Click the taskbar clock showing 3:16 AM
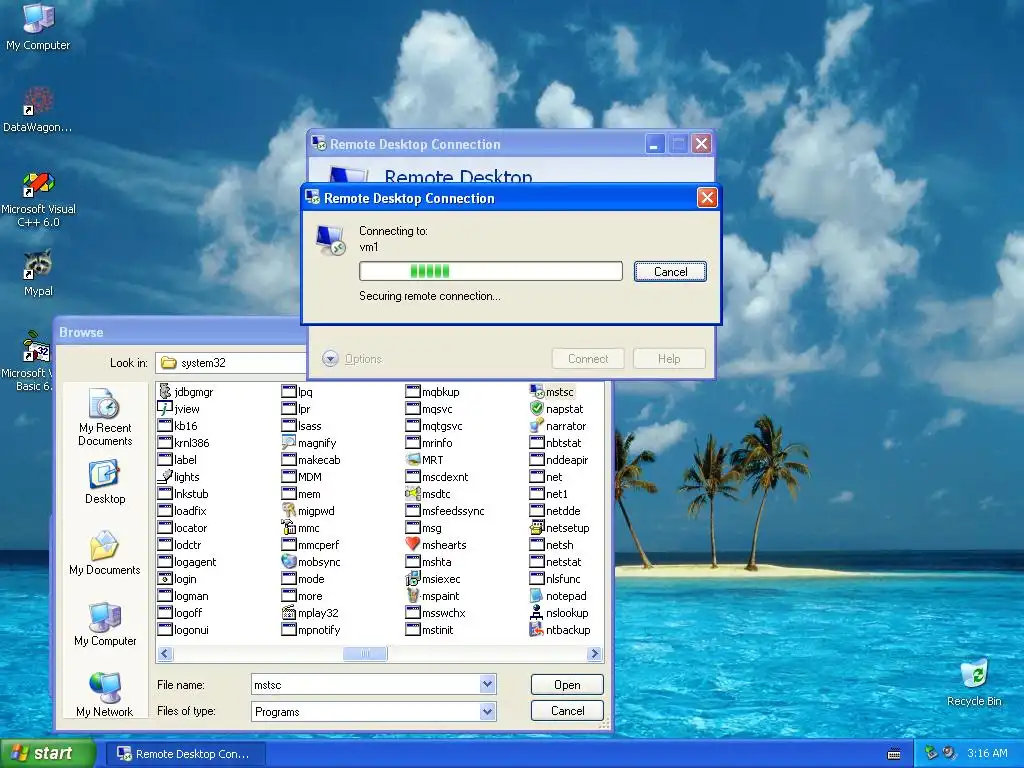Screen dimensions: 1024x768 (x=987, y=753)
